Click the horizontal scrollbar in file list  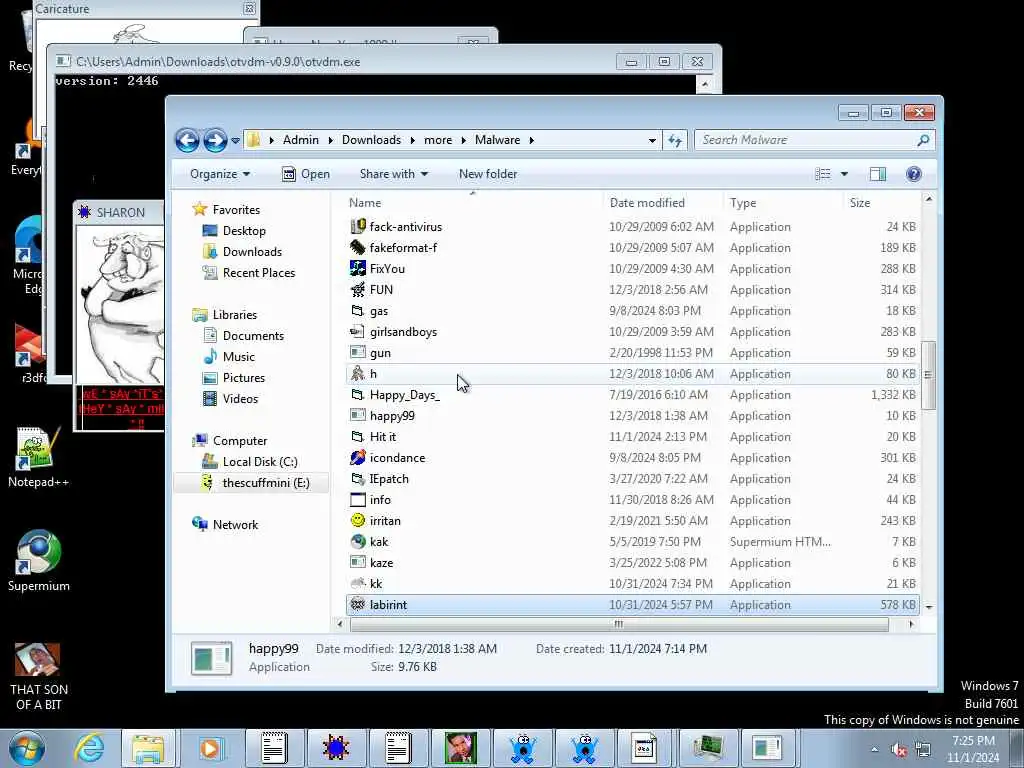[x=619, y=624]
